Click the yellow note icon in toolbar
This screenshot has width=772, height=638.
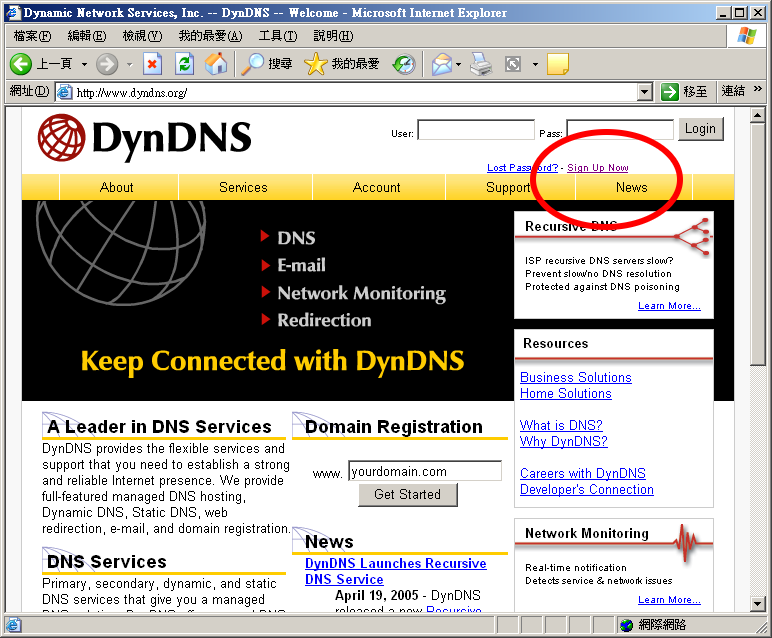point(558,64)
